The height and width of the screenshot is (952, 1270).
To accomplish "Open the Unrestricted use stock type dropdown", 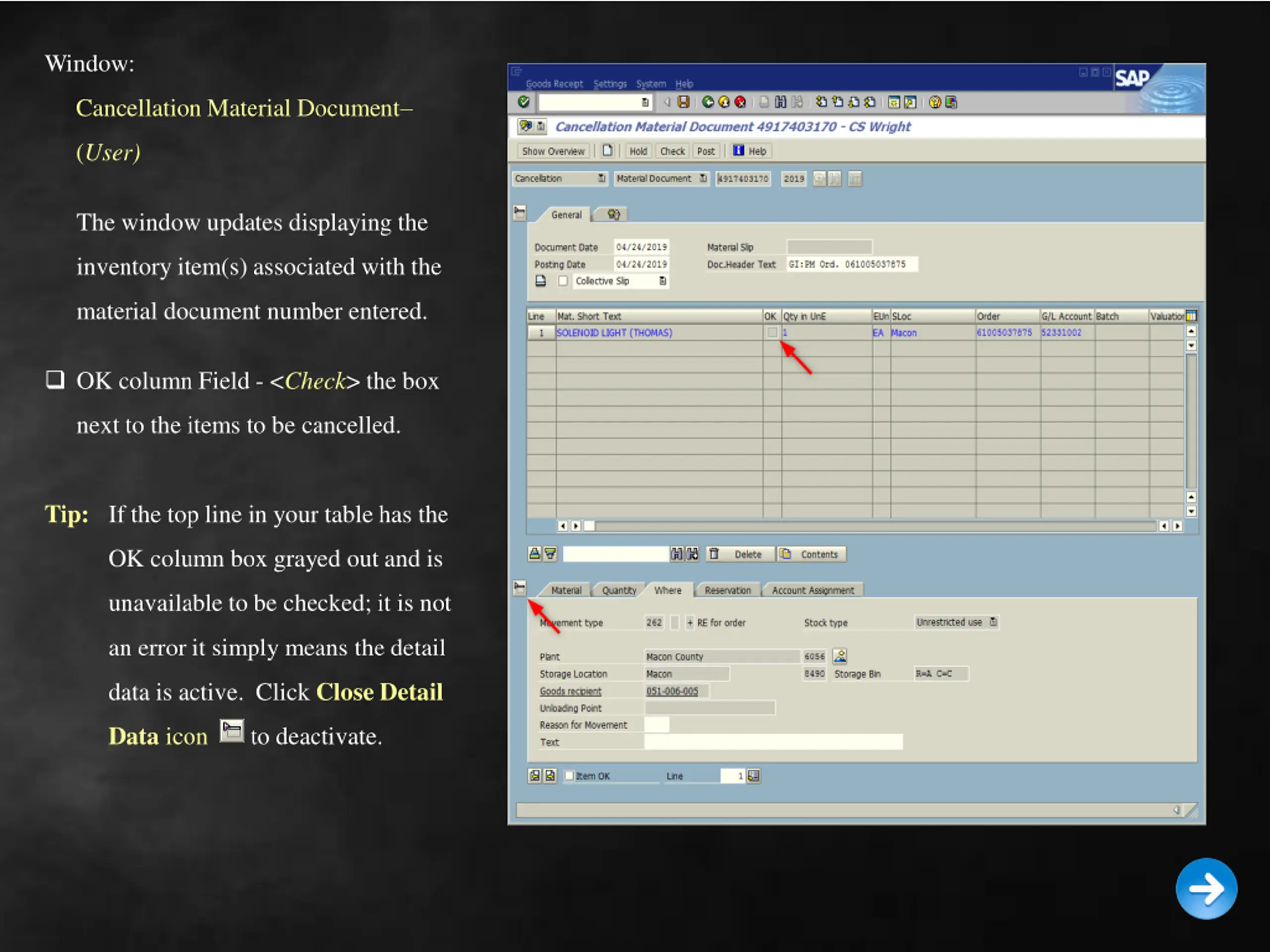I will click(x=993, y=622).
